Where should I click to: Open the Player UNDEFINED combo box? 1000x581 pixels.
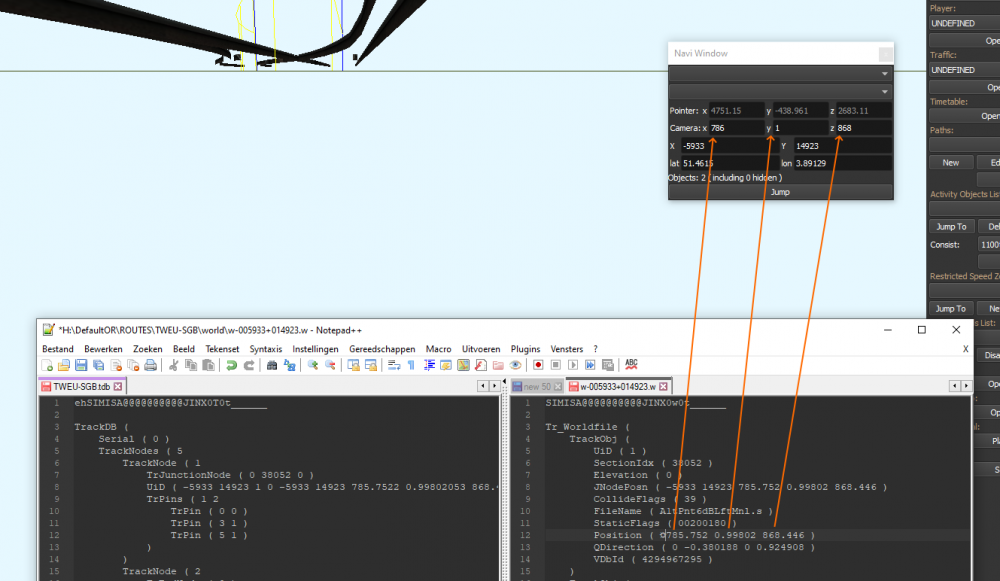click(x=964, y=23)
